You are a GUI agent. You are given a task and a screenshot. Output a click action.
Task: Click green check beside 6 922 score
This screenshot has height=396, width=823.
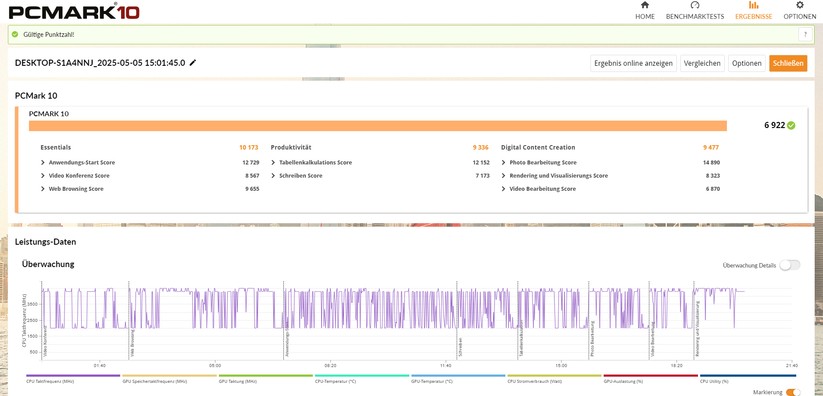click(x=791, y=126)
